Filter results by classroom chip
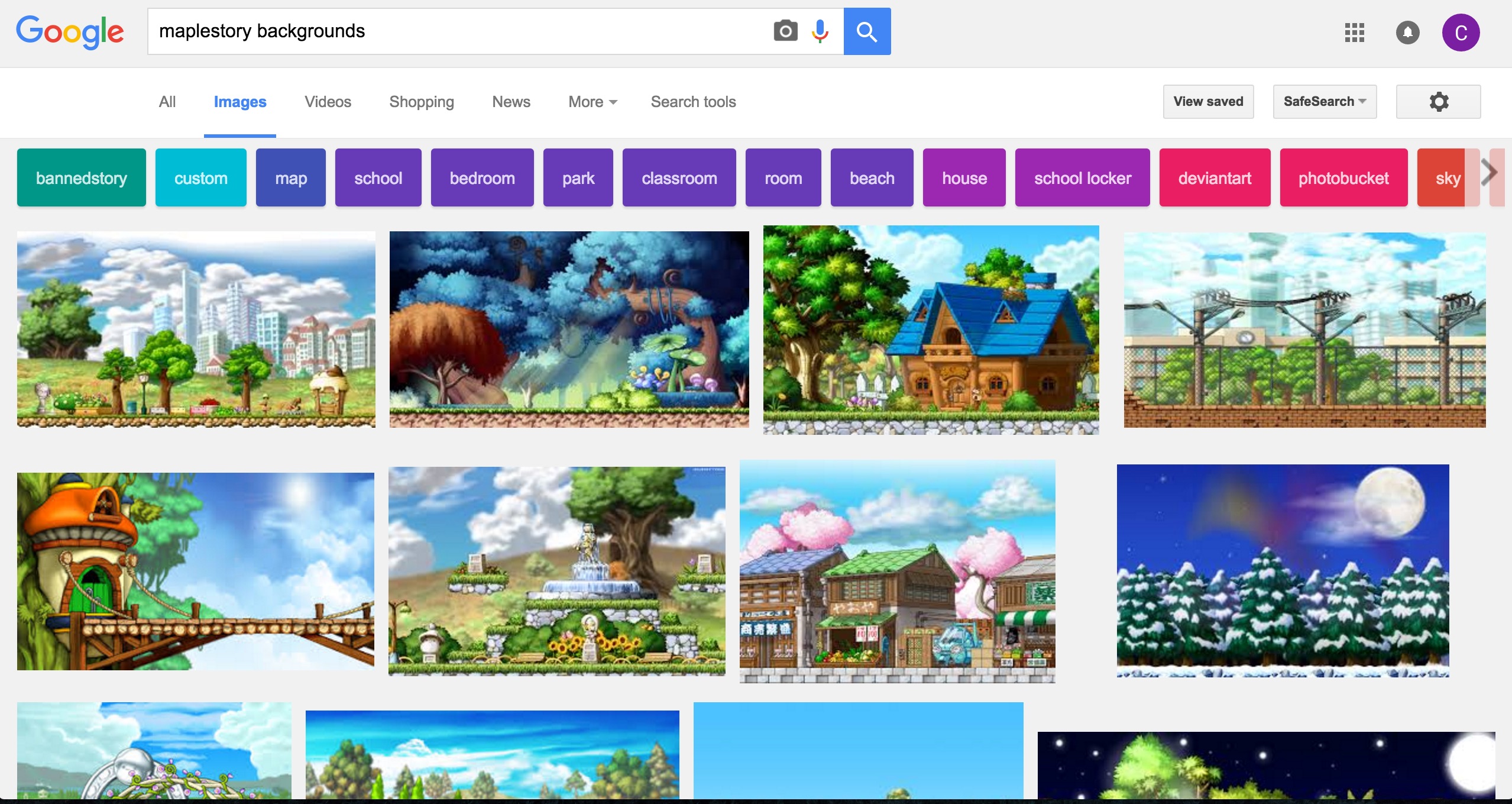Image resolution: width=1512 pixels, height=804 pixels. point(679,177)
